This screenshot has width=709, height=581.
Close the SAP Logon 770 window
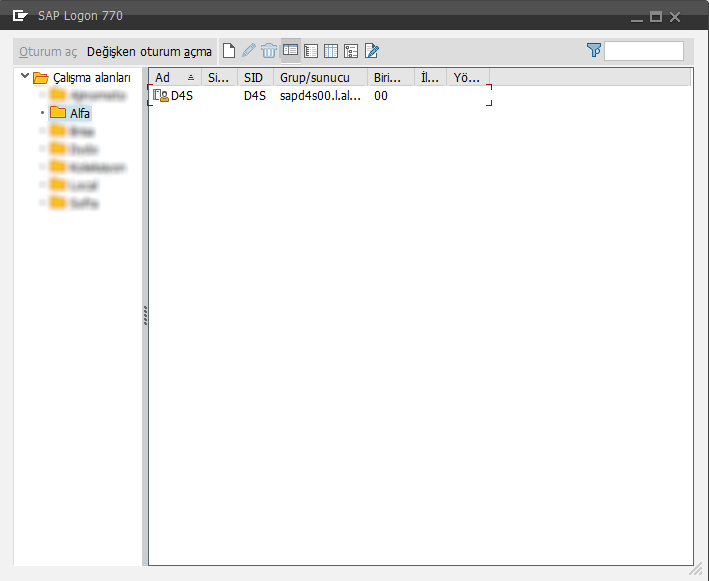(x=675, y=17)
